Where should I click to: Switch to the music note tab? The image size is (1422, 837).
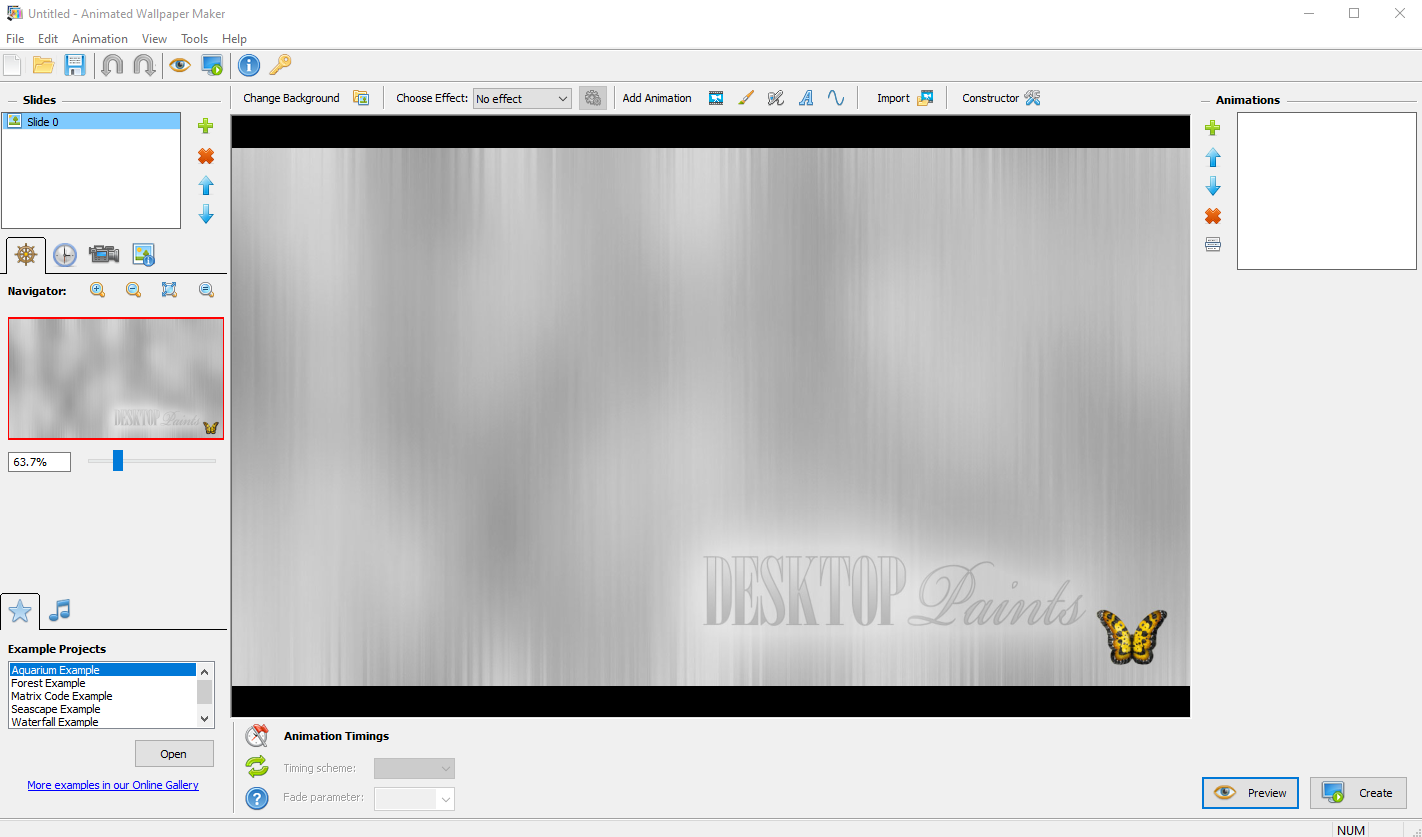pyautogui.click(x=60, y=610)
